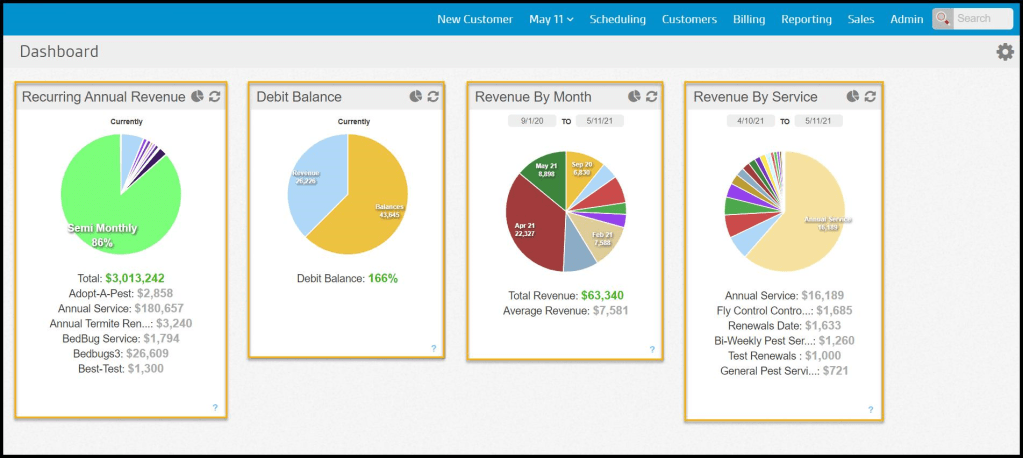1023x458 pixels.
Task: Refresh the Revenue By Service widget
Action: 870,97
